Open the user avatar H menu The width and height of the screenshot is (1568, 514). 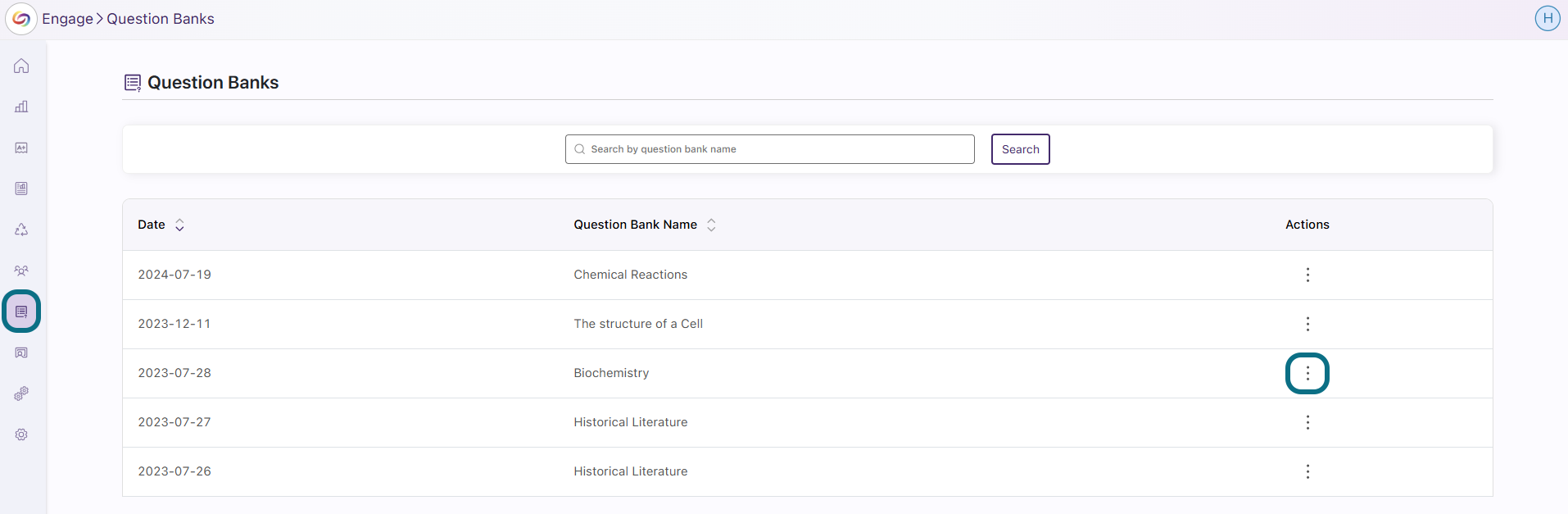[x=1548, y=18]
